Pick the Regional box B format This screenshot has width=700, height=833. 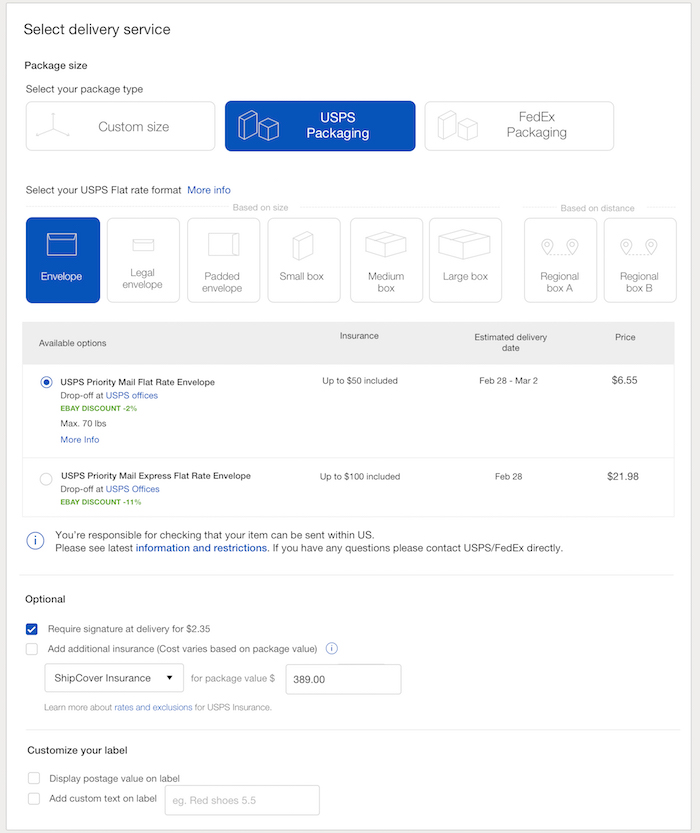coord(640,260)
